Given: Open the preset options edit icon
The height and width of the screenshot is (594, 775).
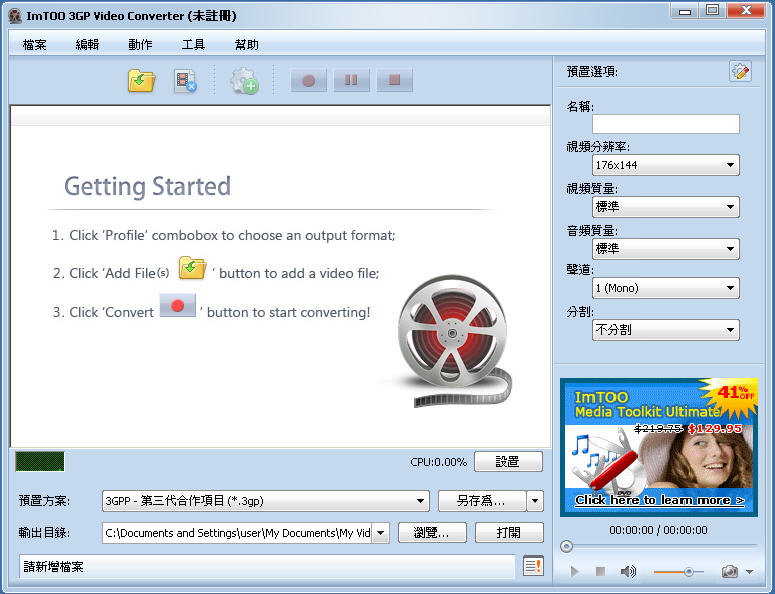Looking at the screenshot, I should pos(740,71).
